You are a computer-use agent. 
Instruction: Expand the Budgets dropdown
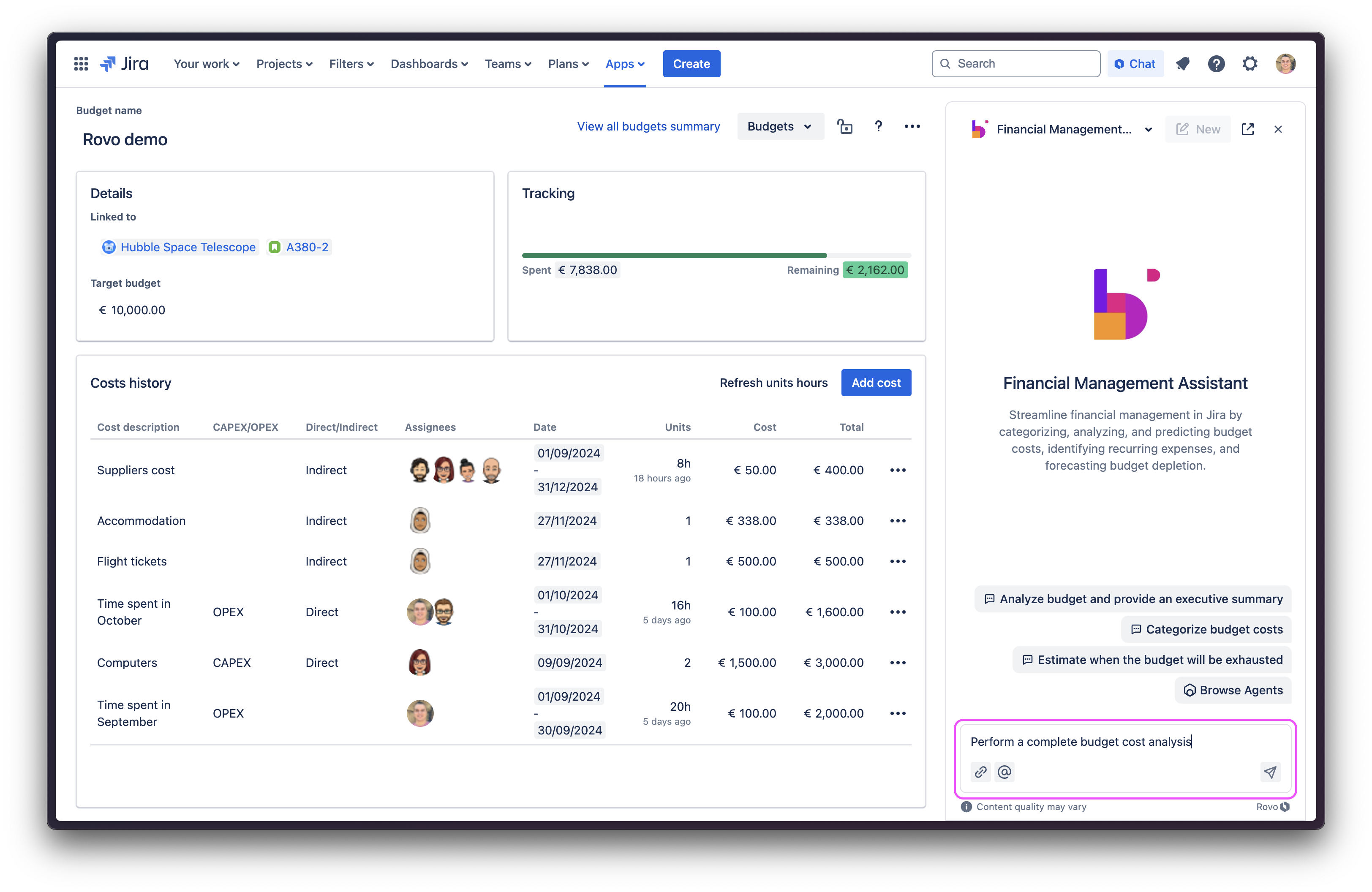pos(779,127)
